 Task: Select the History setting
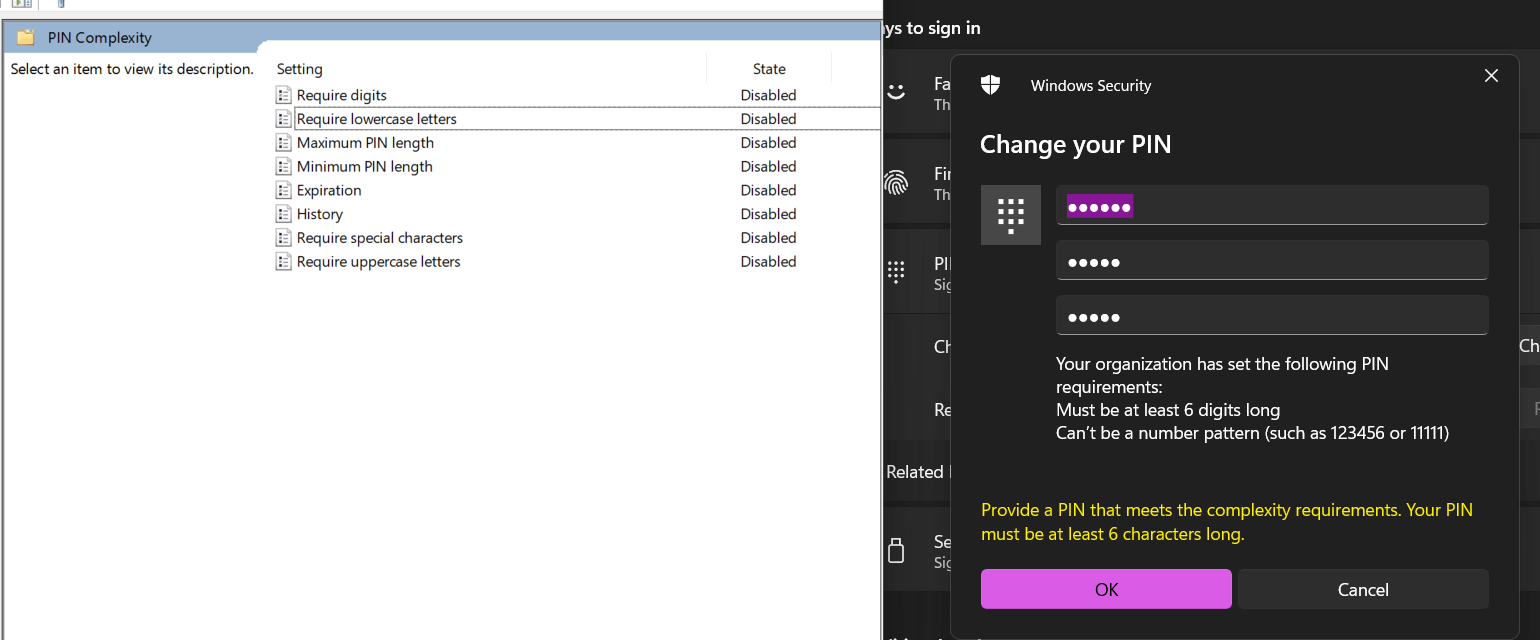point(320,214)
